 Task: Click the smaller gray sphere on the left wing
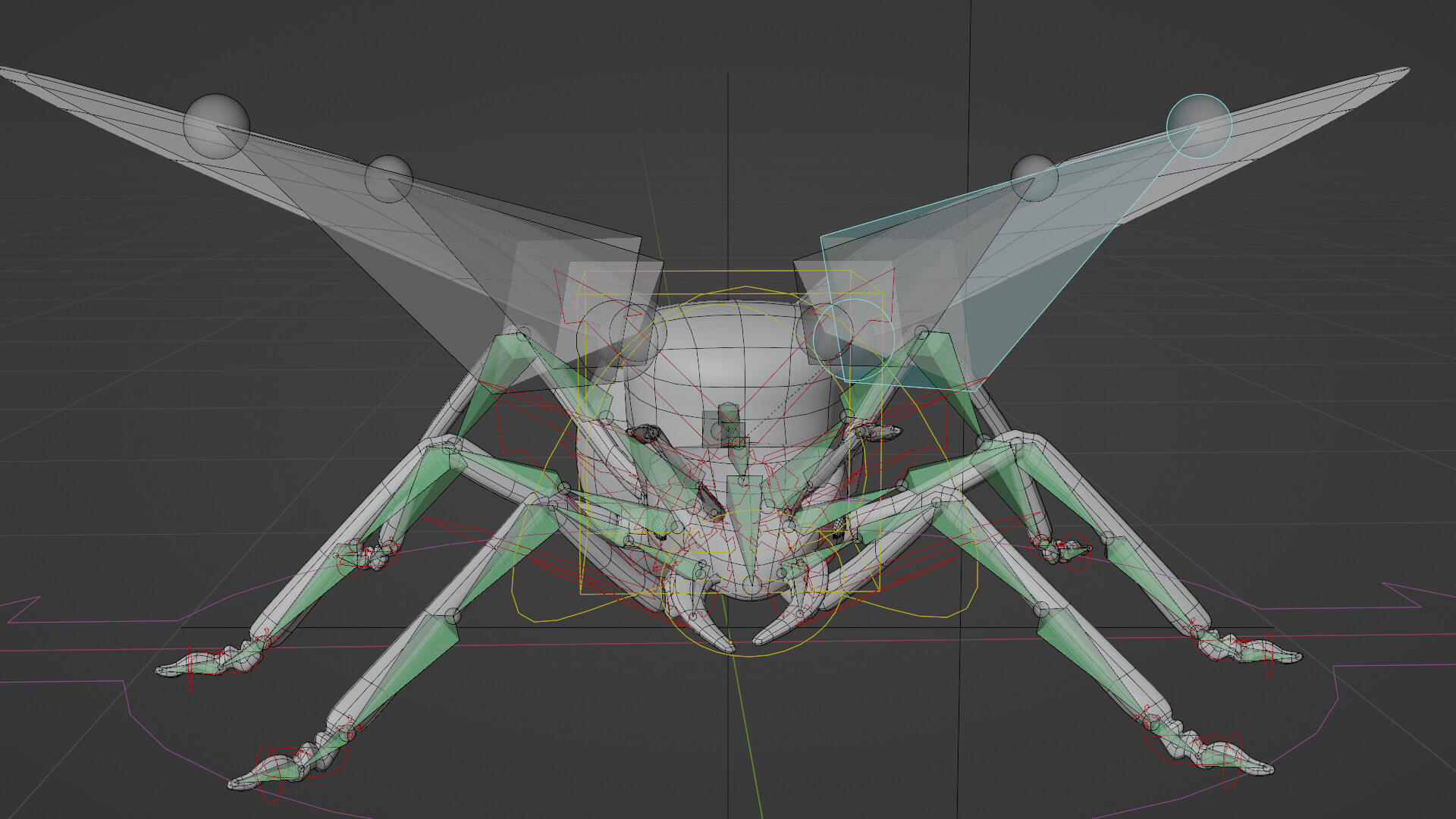point(389,179)
